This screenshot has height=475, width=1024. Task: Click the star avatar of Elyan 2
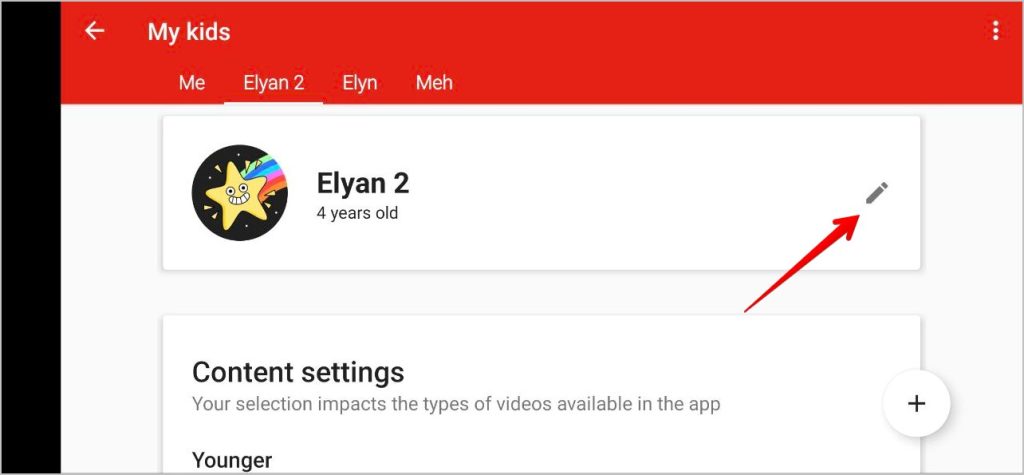pos(239,193)
